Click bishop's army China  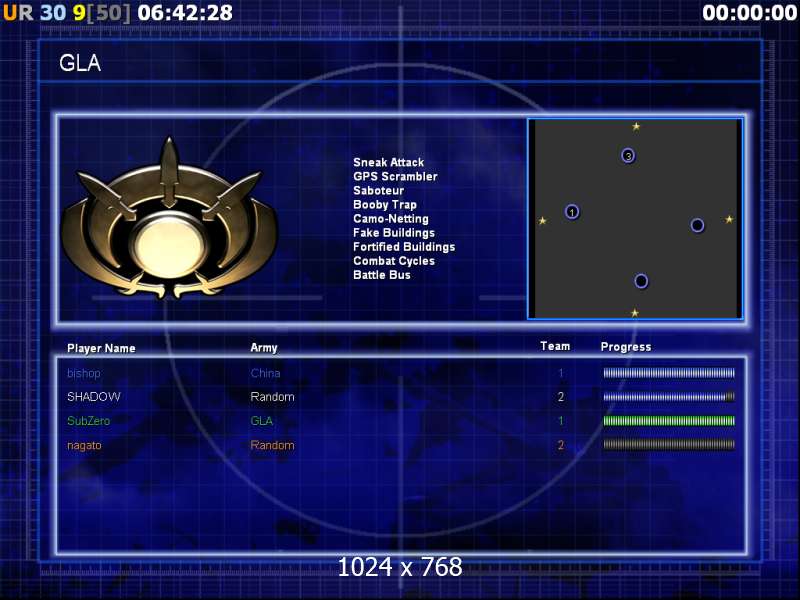click(x=265, y=373)
